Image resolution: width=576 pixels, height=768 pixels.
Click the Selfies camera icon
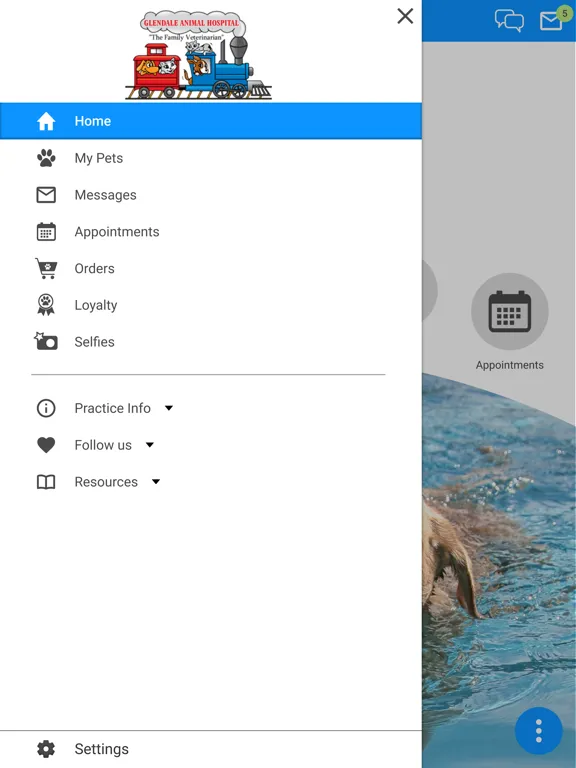[46, 341]
